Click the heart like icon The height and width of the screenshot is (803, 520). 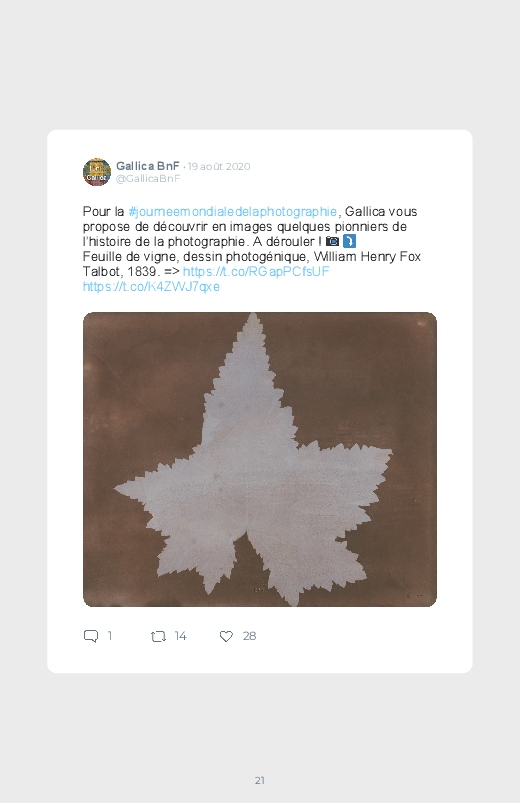(x=226, y=636)
